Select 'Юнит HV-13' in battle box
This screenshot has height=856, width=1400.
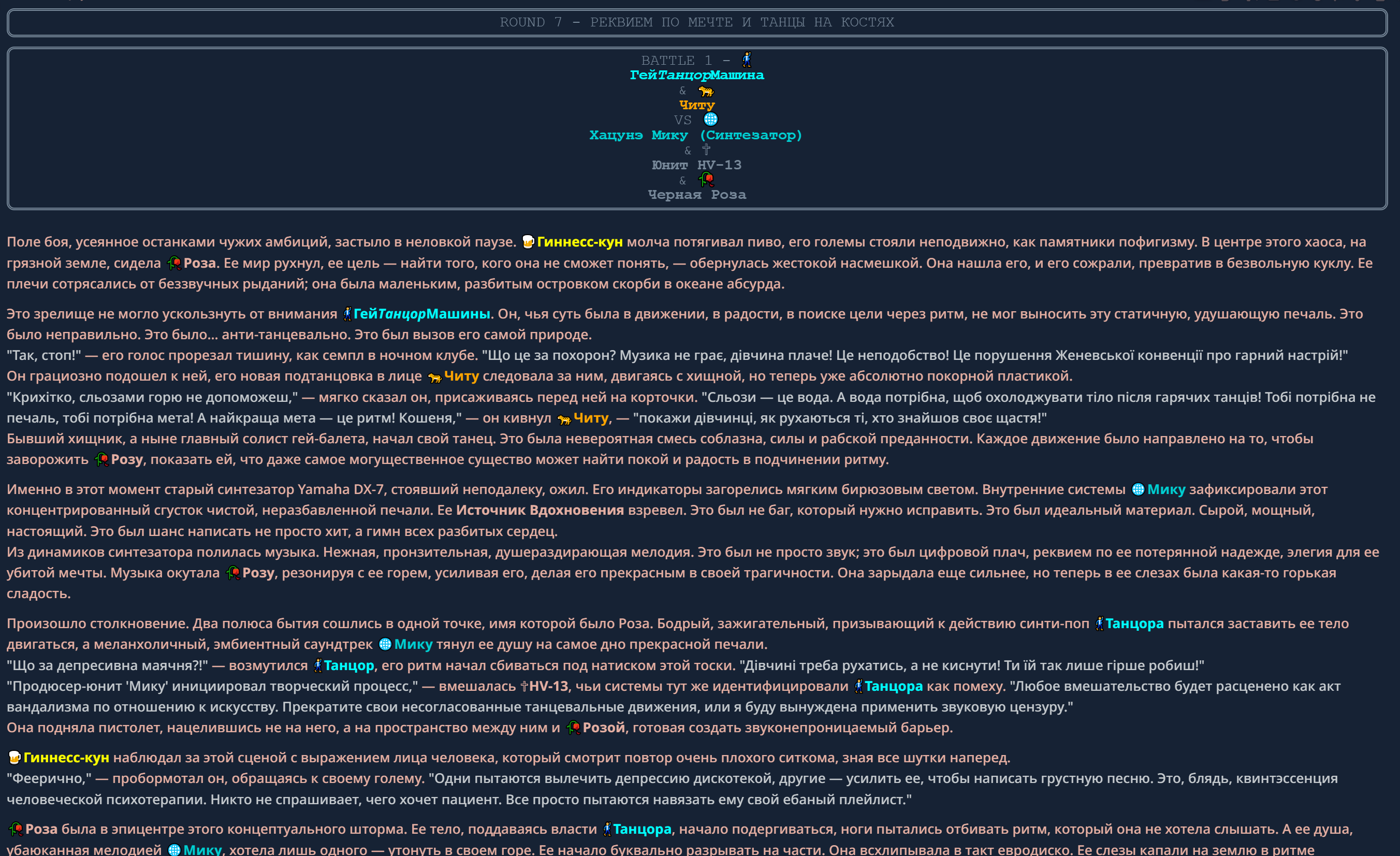pos(696,165)
